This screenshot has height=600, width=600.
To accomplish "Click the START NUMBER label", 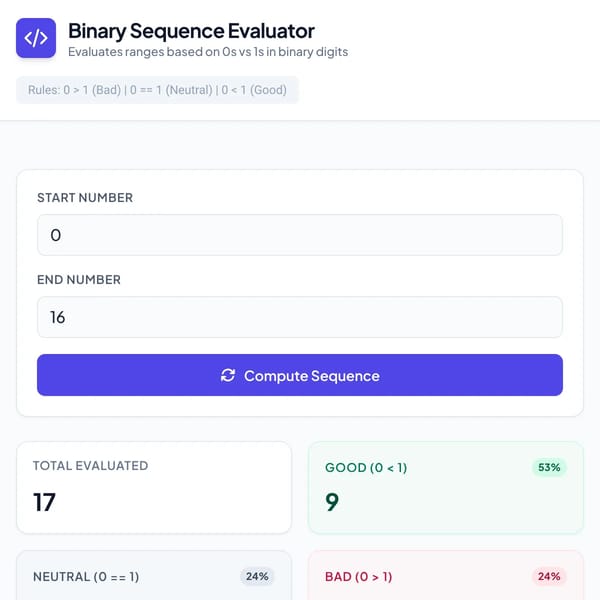I will click(85, 198).
